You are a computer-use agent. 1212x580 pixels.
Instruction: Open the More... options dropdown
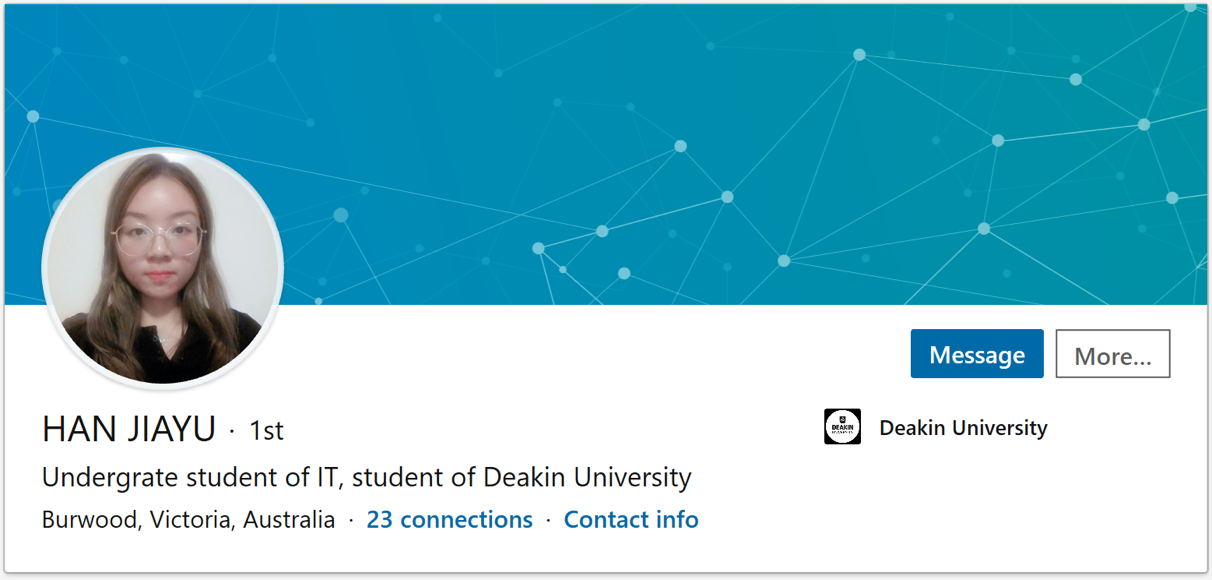click(1112, 354)
